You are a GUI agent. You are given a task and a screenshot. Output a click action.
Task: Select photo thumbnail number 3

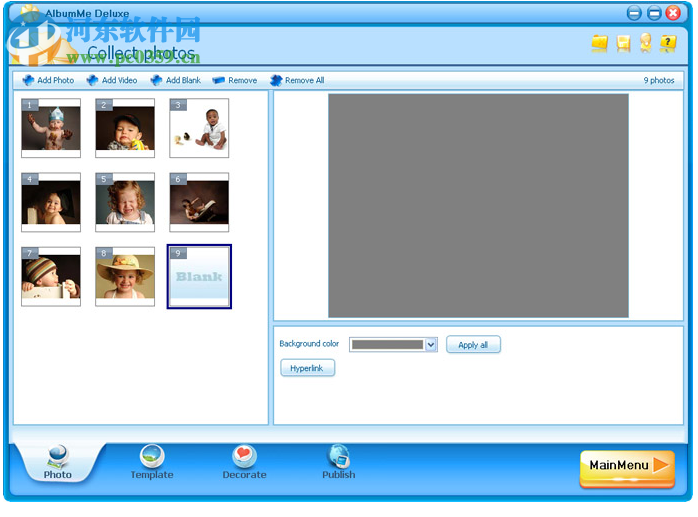[x=199, y=128]
